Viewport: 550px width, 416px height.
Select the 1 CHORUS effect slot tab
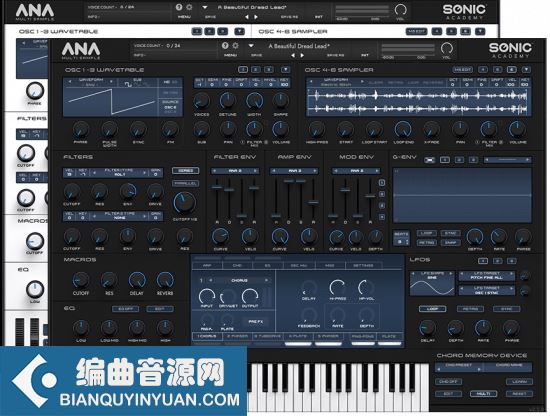pos(207,336)
